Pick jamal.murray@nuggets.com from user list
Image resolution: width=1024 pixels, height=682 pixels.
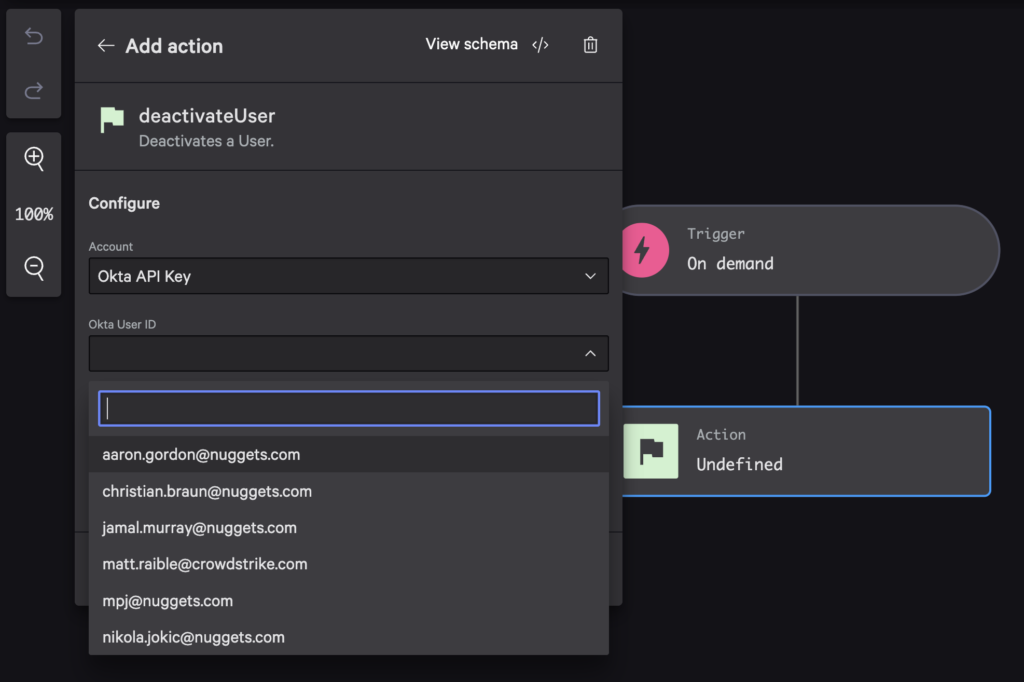[199, 528]
